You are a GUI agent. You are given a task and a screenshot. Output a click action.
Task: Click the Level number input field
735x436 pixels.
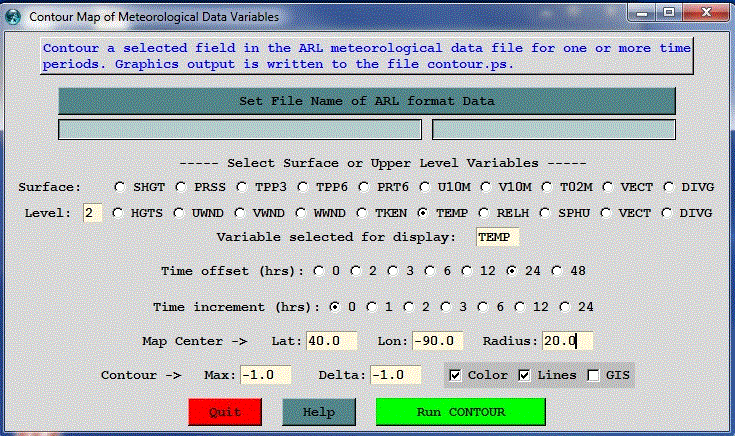pos(92,213)
